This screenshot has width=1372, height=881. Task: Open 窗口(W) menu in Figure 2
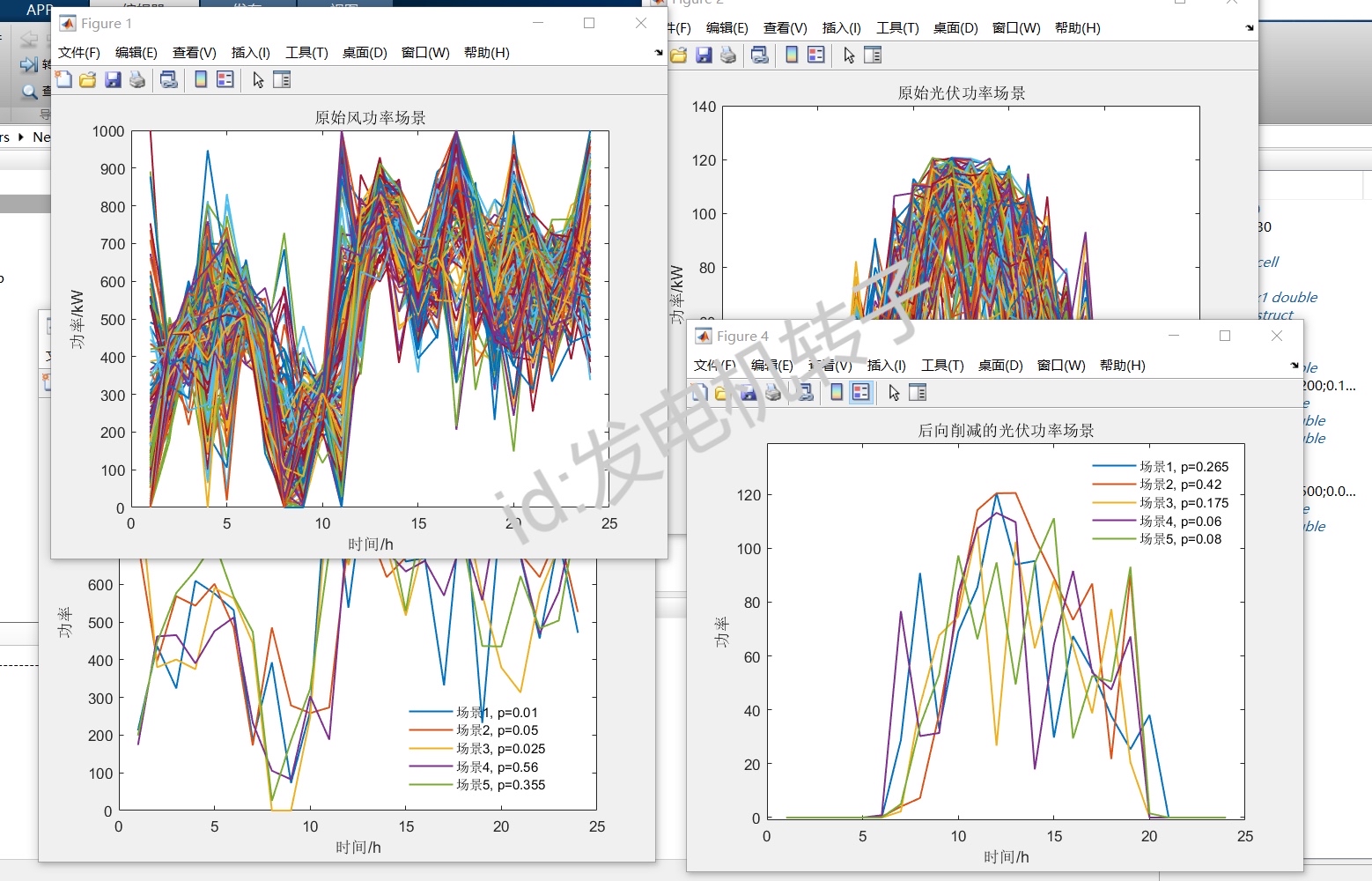click(x=1016, y=28)
